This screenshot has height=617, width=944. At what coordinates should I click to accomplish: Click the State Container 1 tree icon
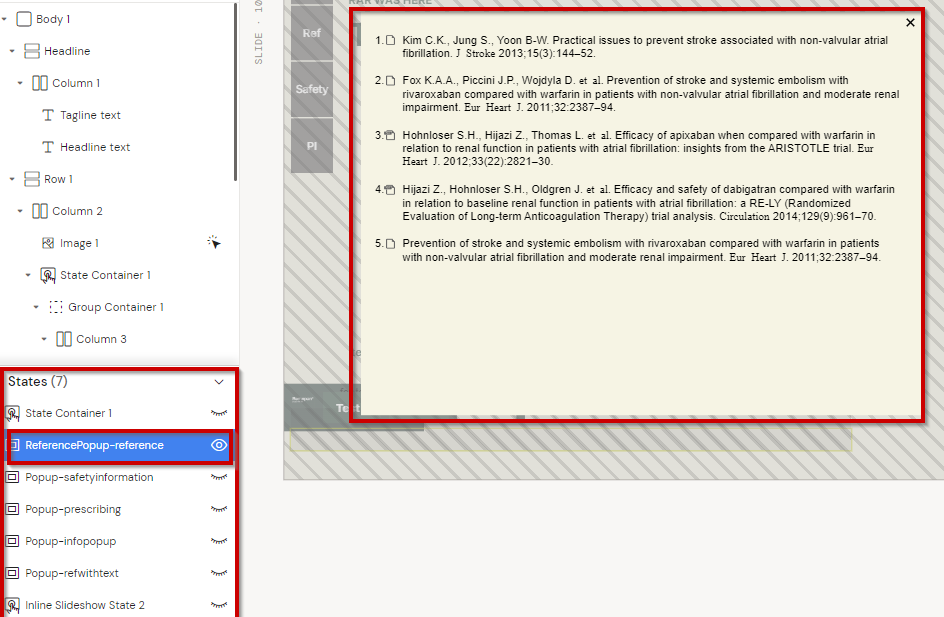pos(48,275)
